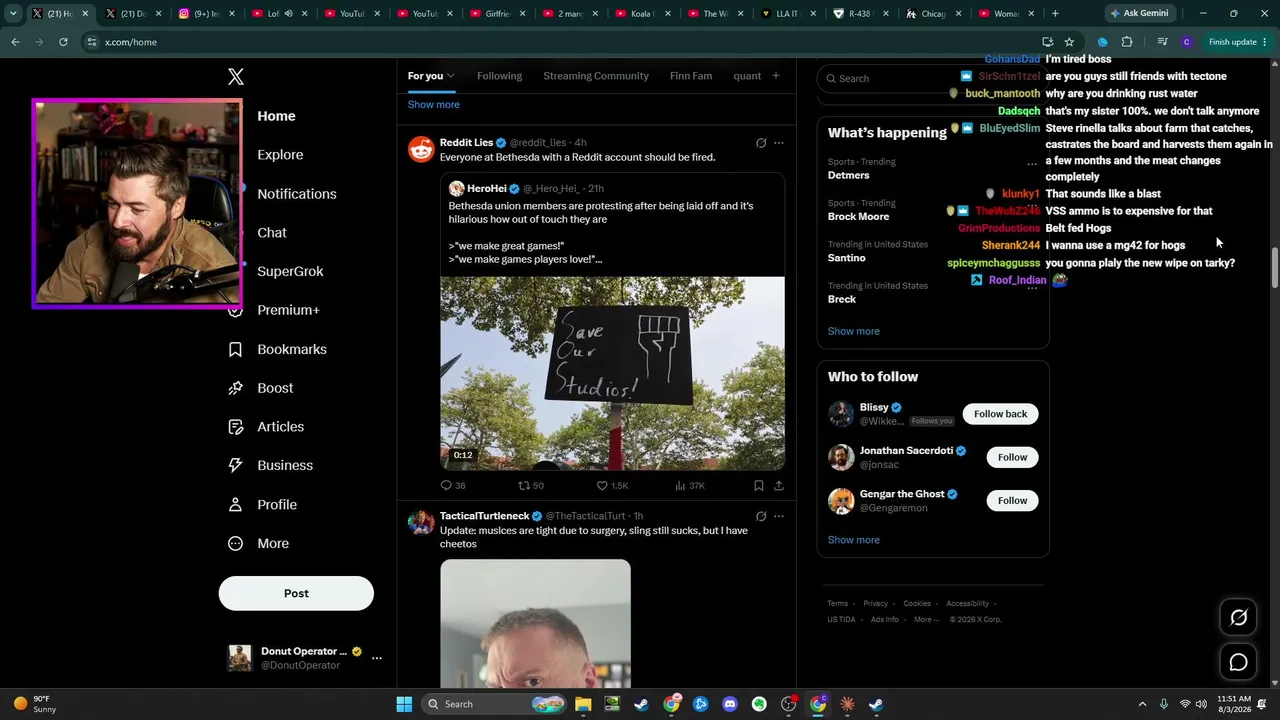The height and width of the screenshot is (720, 1280).
Task: Open the taskbar volume control
Action: click(1201, 704)
